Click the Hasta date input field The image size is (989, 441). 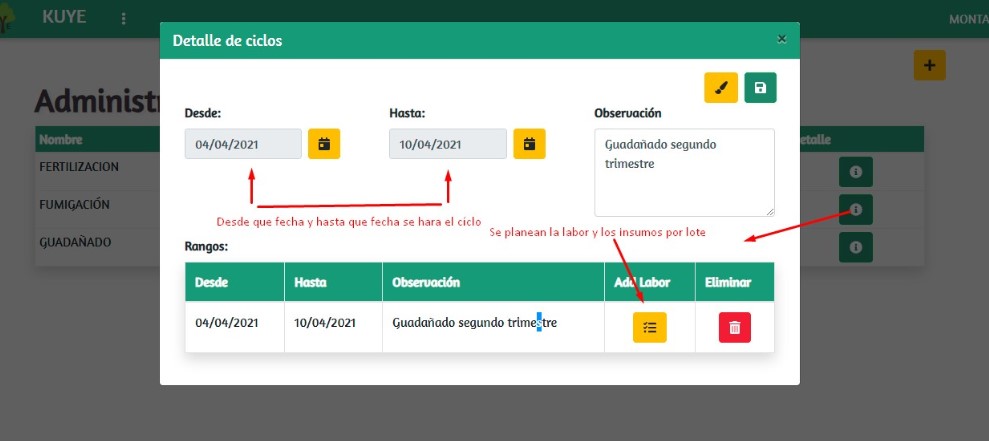(447, 144)
